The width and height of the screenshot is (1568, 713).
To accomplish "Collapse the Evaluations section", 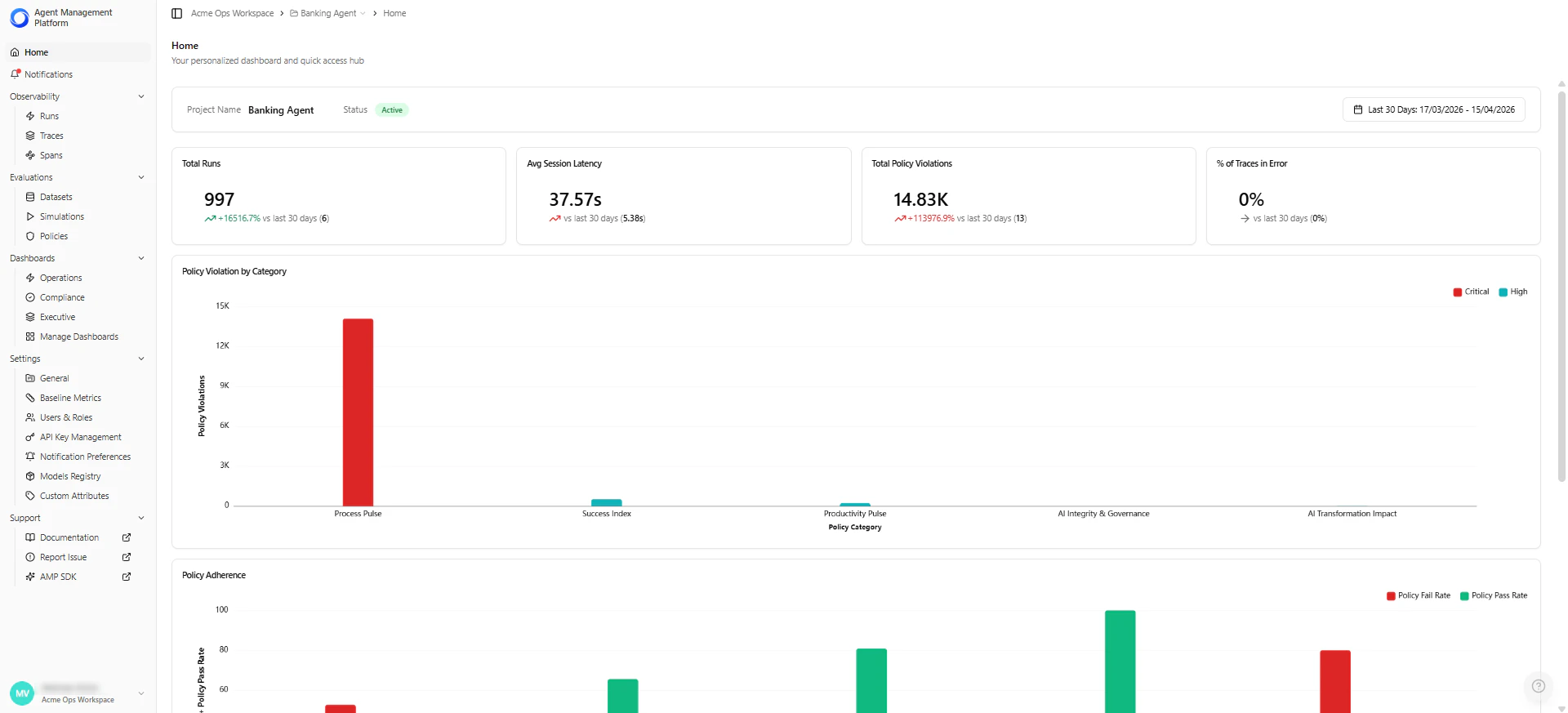I will 141,177.
